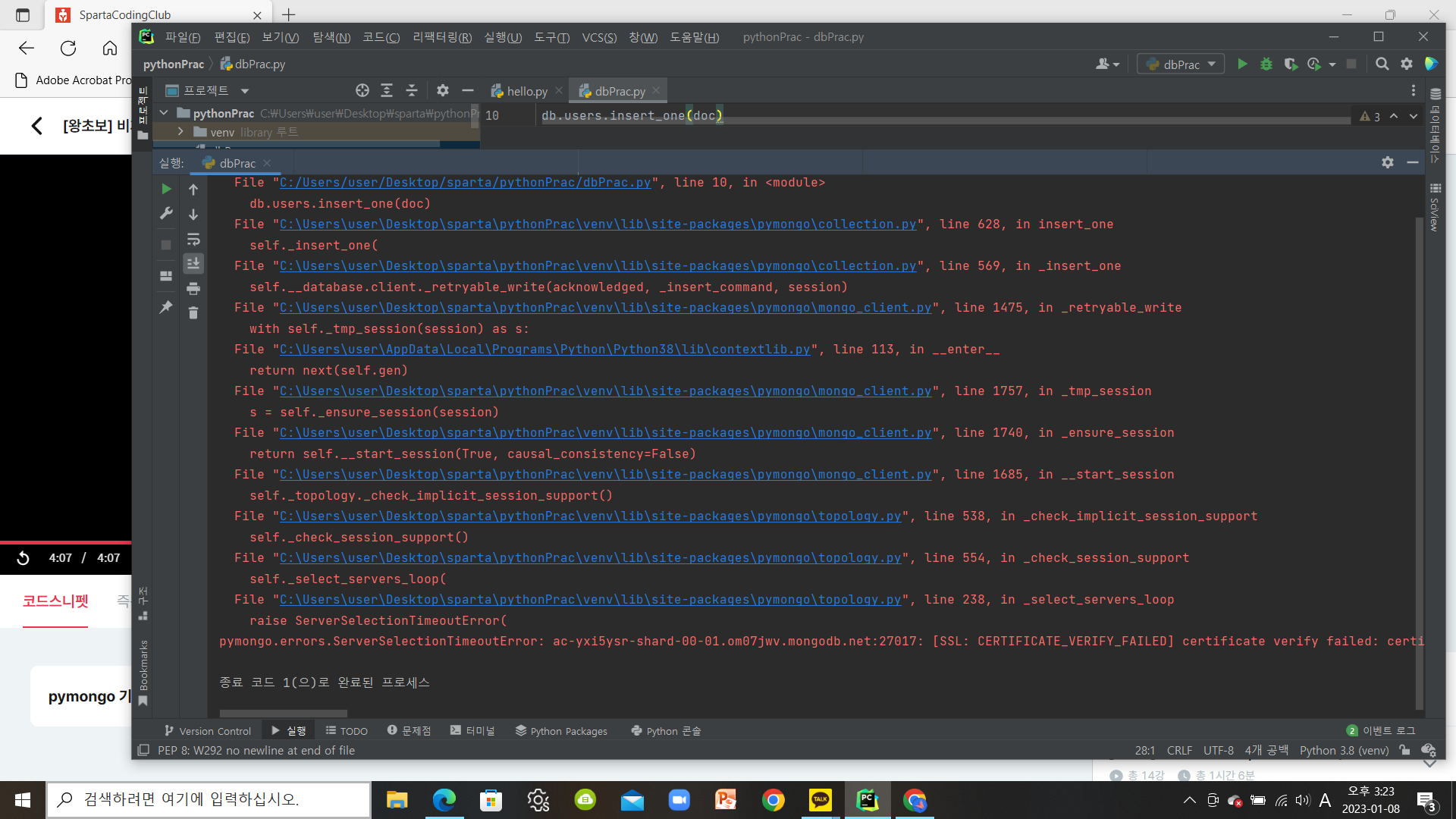
Task: Expand the venv folder
Action: coord(180,132)
